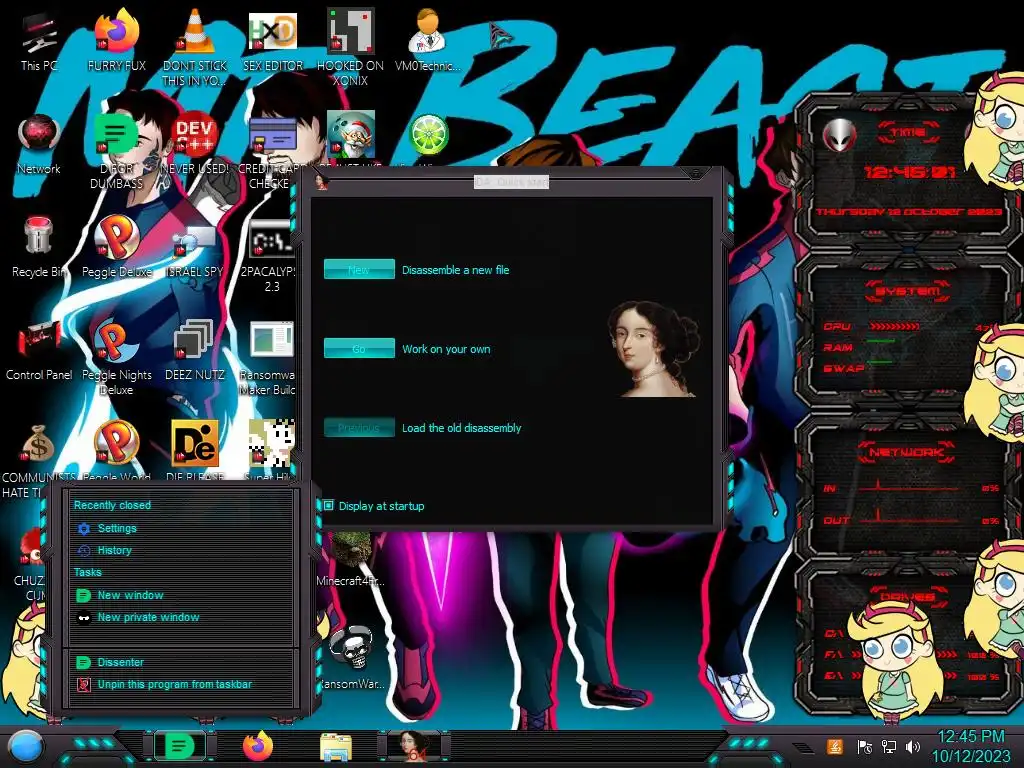The width and height of the screenshot is (1024, 768).
Task: Select the Ransomware Maker Builder desktop icon
Action: tap(269, 358)
